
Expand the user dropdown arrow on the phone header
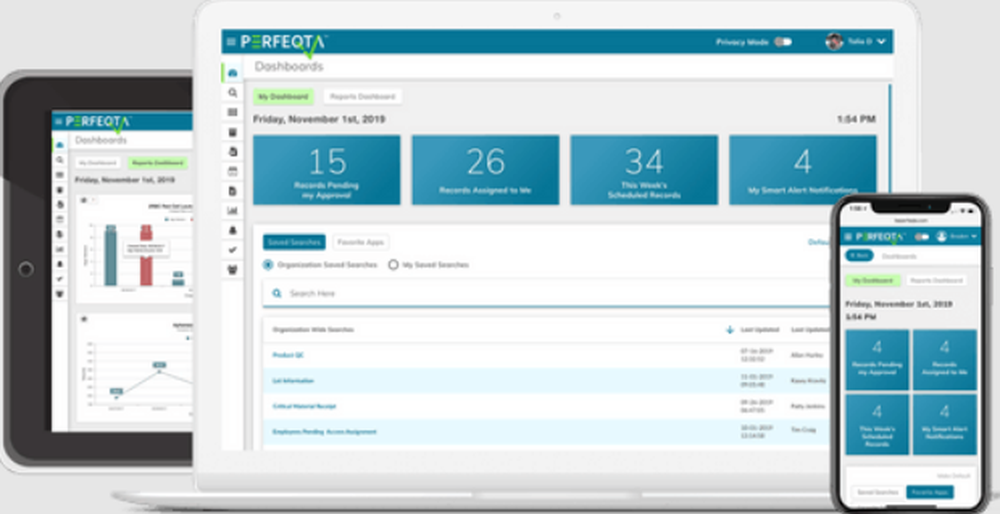point(973,237)
